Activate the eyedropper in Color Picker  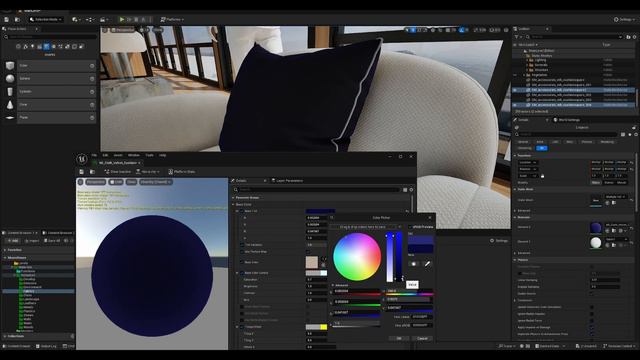427,264
